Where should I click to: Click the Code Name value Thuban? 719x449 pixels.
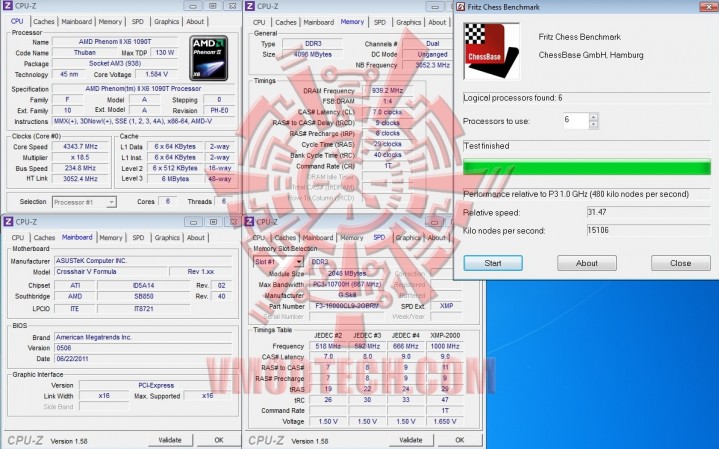[85, 53]
